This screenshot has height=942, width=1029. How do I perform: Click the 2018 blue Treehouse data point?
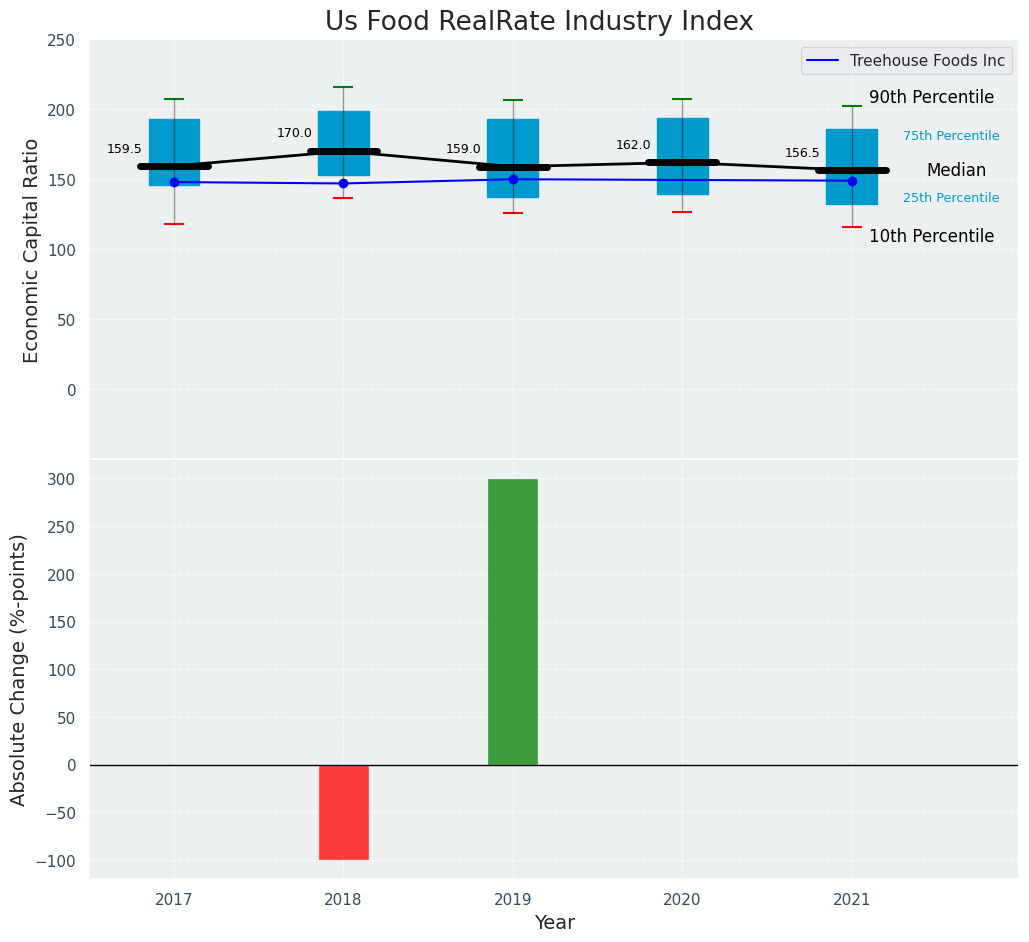point(343,183)
